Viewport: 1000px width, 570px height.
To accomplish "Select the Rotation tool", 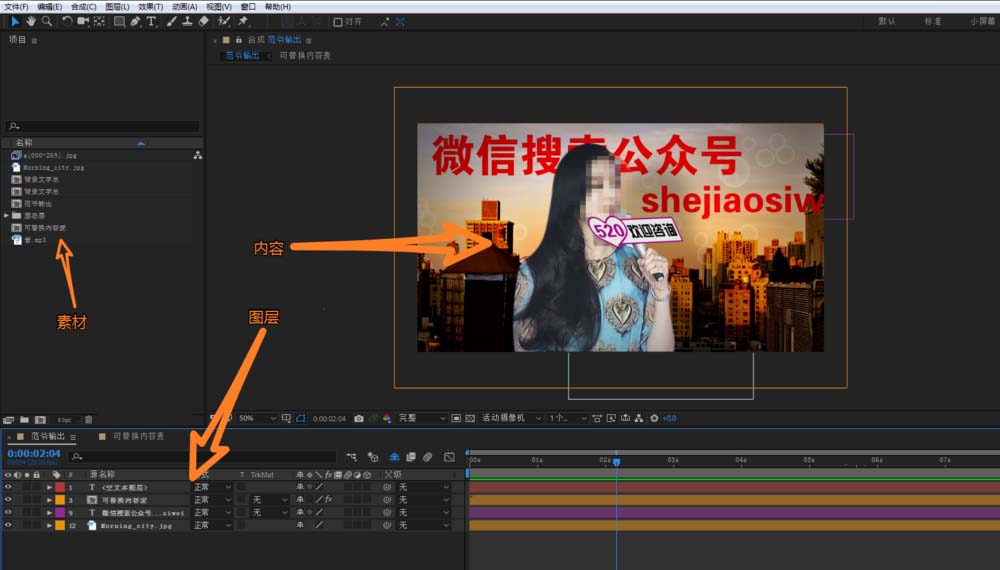I will 66,22.
